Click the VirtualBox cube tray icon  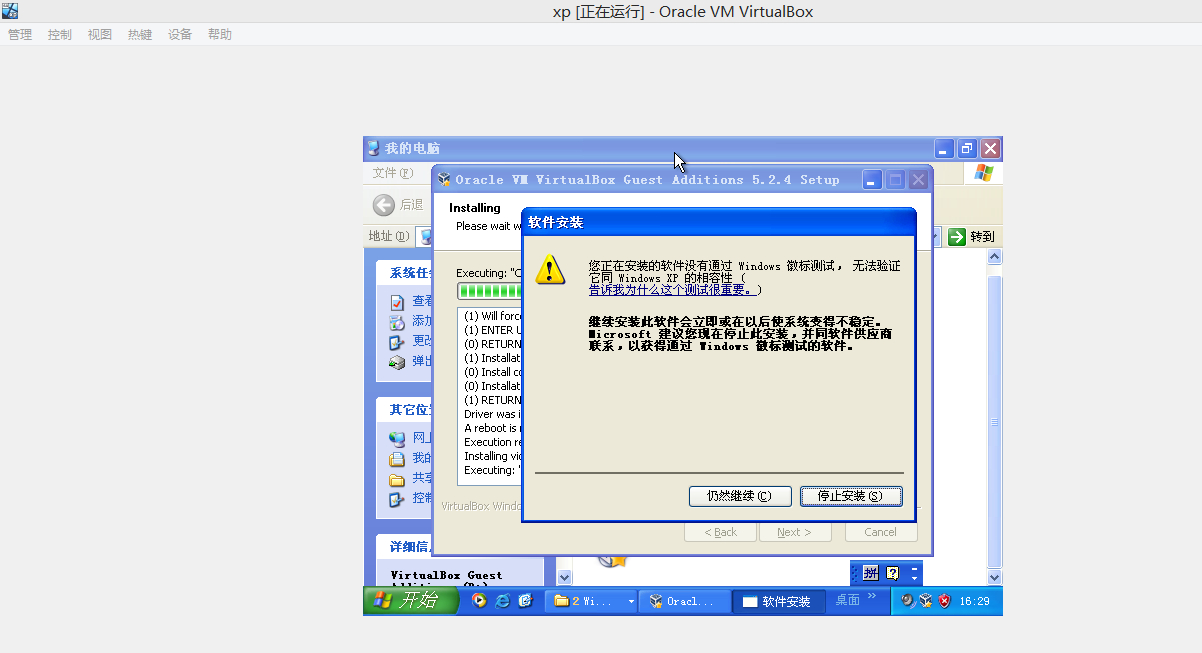925,601
